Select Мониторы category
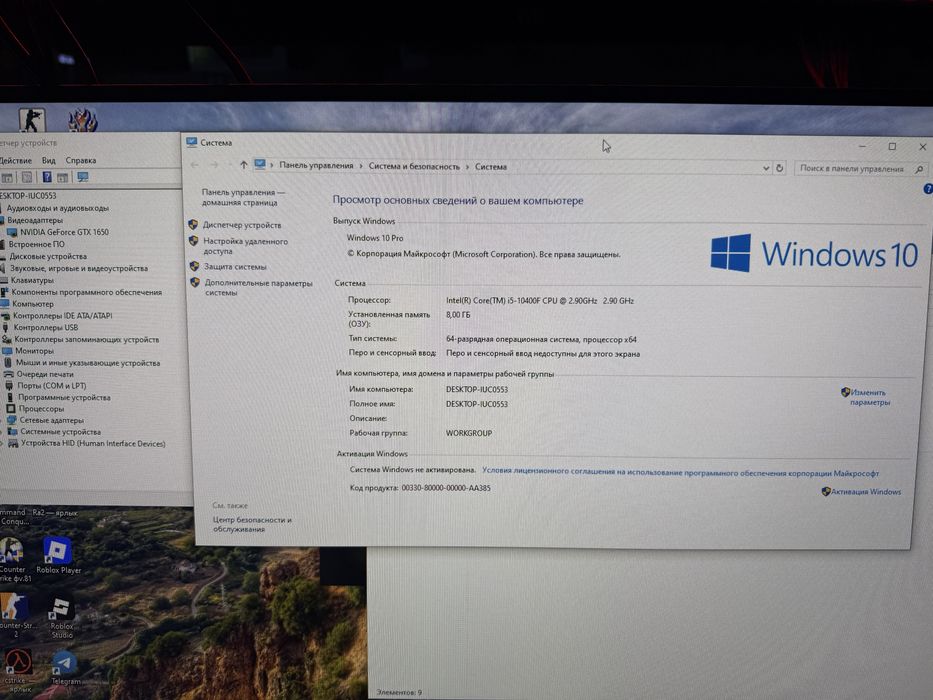This screenshot has height=700, width=933. 34,351
